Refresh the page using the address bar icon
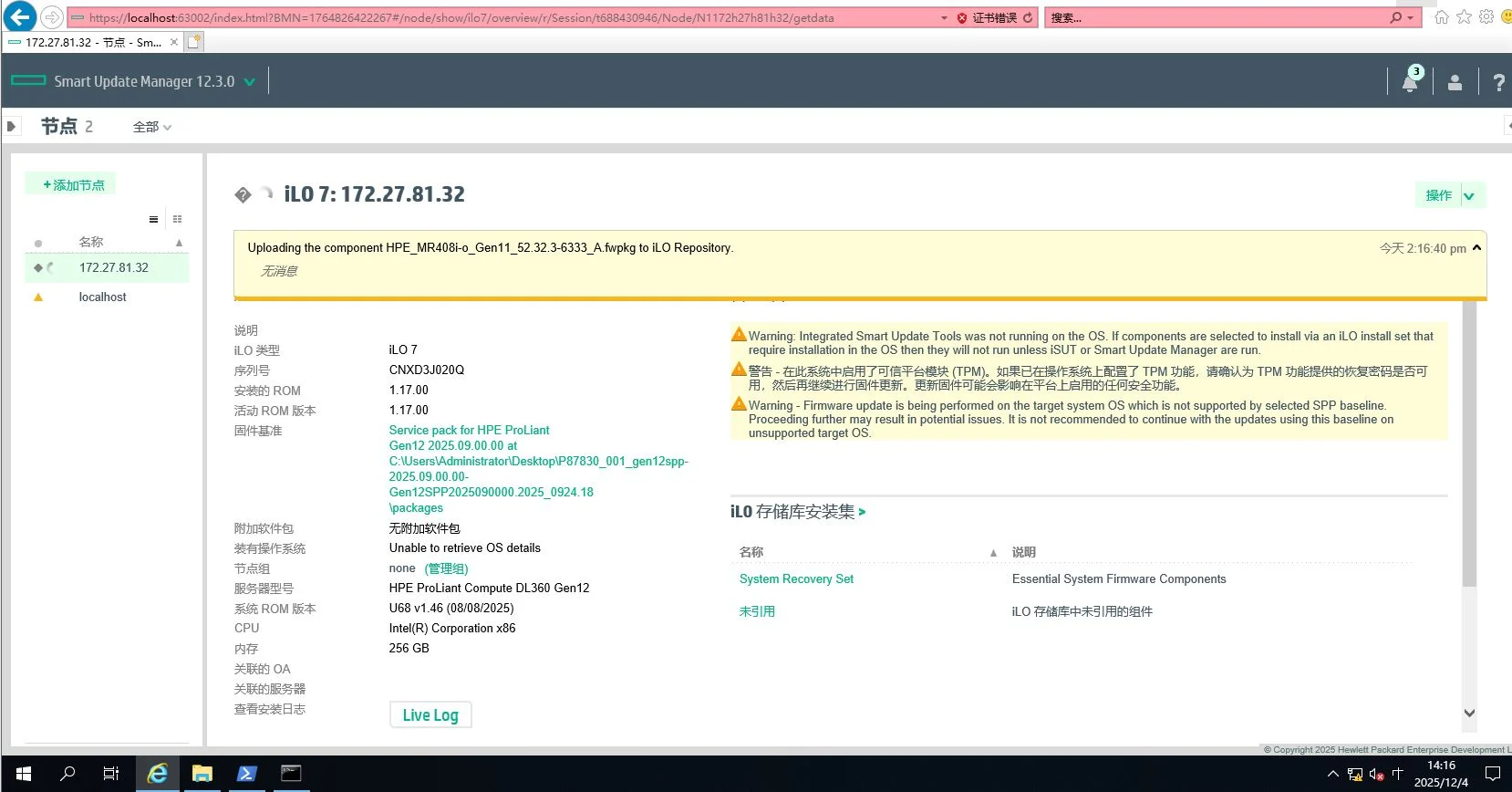Screen dimensions: 1512x792 coord(1028,17)
